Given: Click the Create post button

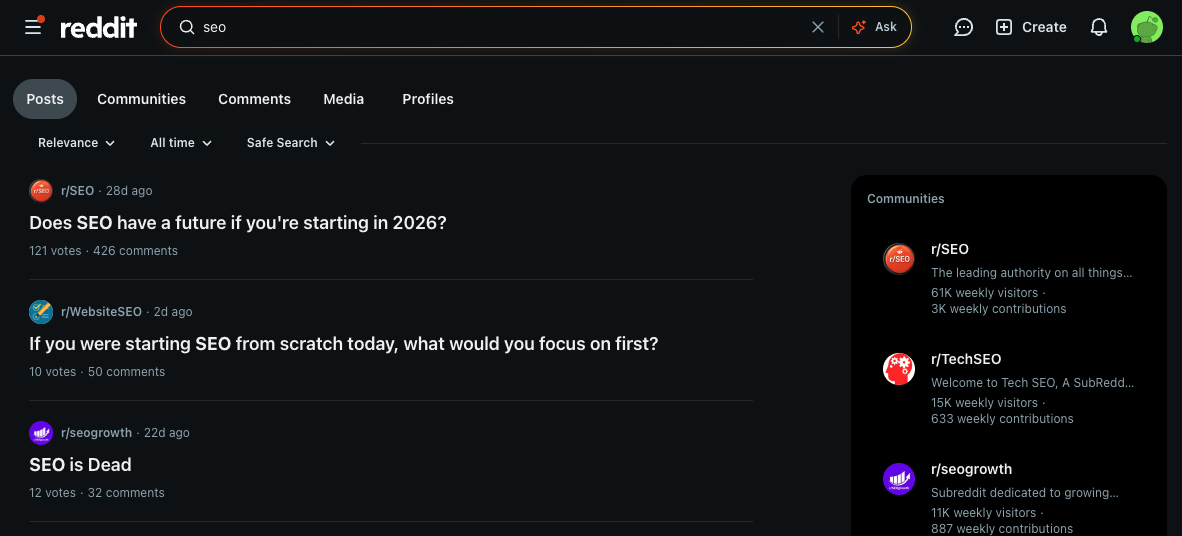Looking at the screenshot, I should (1030, 27).
